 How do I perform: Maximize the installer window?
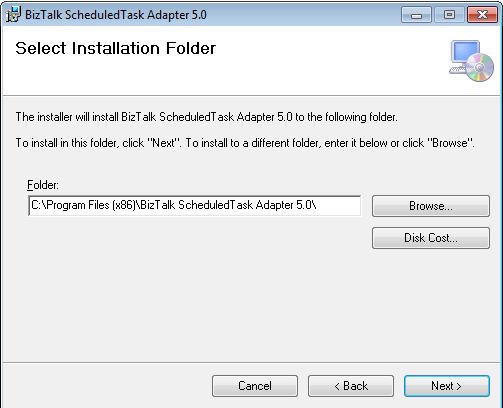tap(449, 15)
